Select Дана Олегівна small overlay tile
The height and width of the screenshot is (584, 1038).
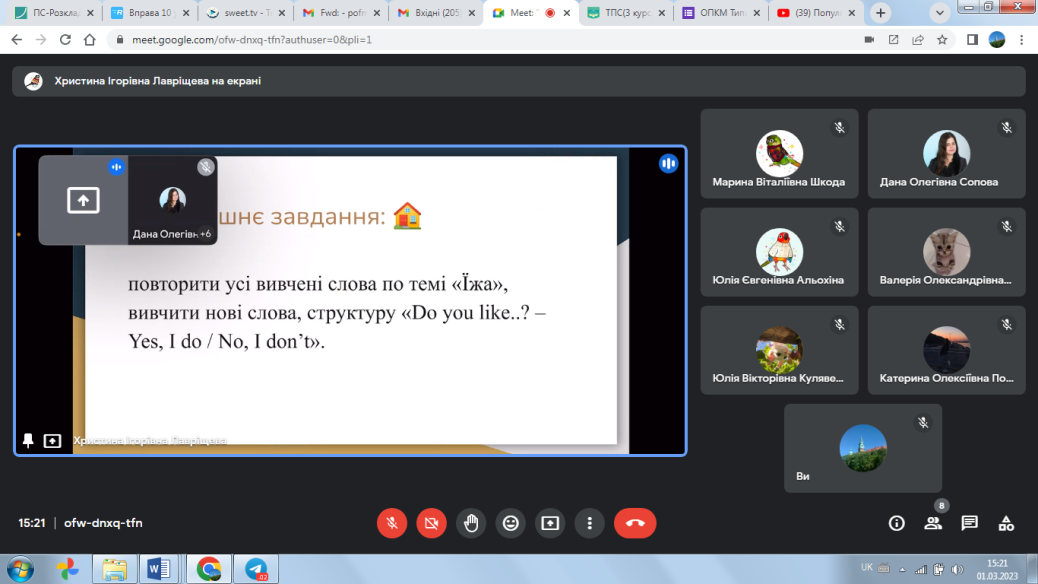(x=172, y=200)
